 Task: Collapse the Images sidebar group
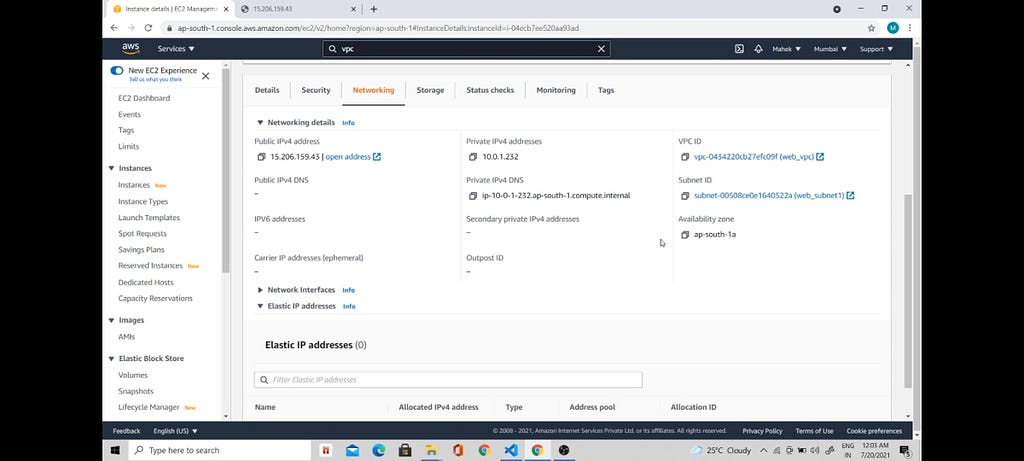(111, 321)
